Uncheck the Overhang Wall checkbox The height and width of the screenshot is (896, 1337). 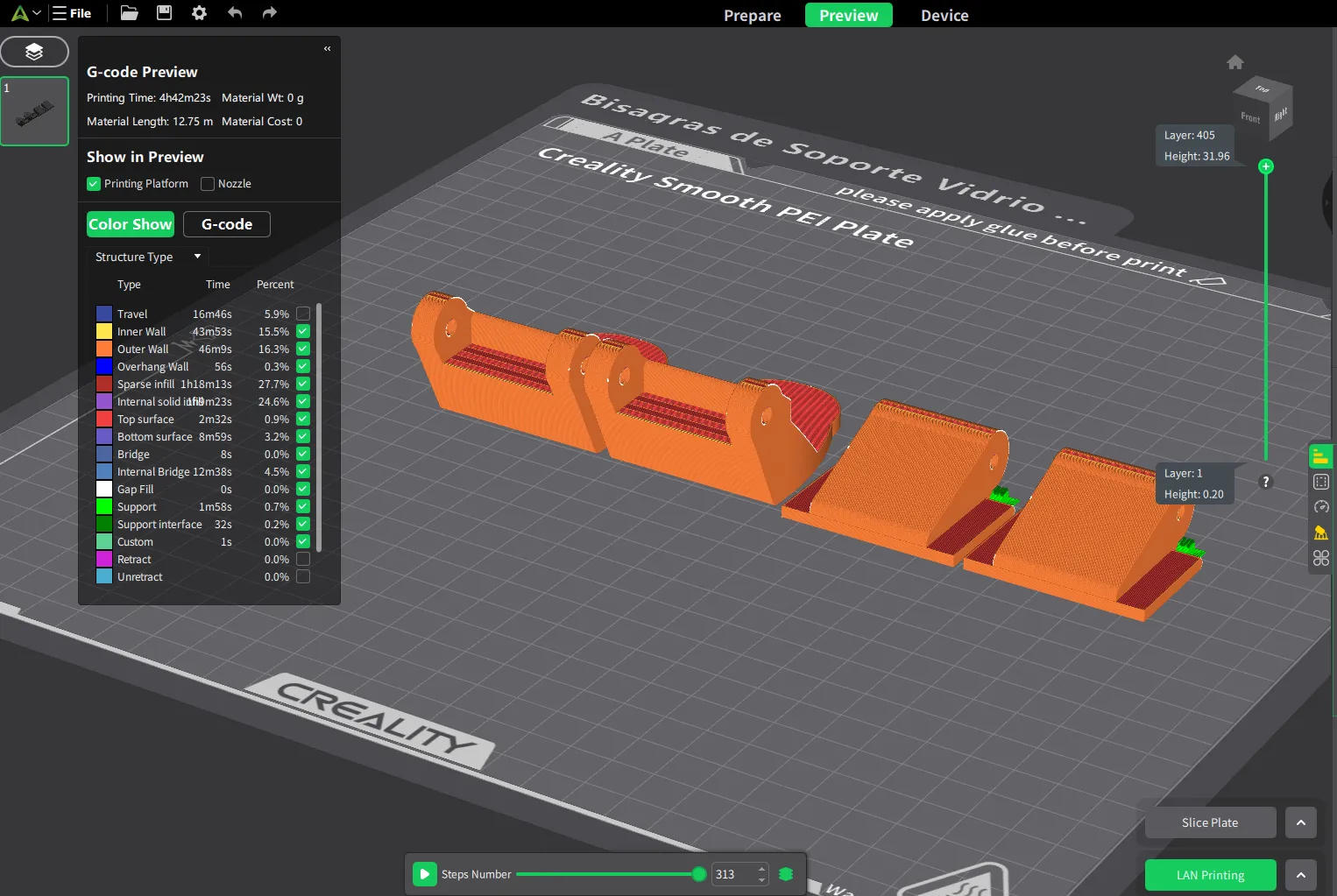pos(303,366)
